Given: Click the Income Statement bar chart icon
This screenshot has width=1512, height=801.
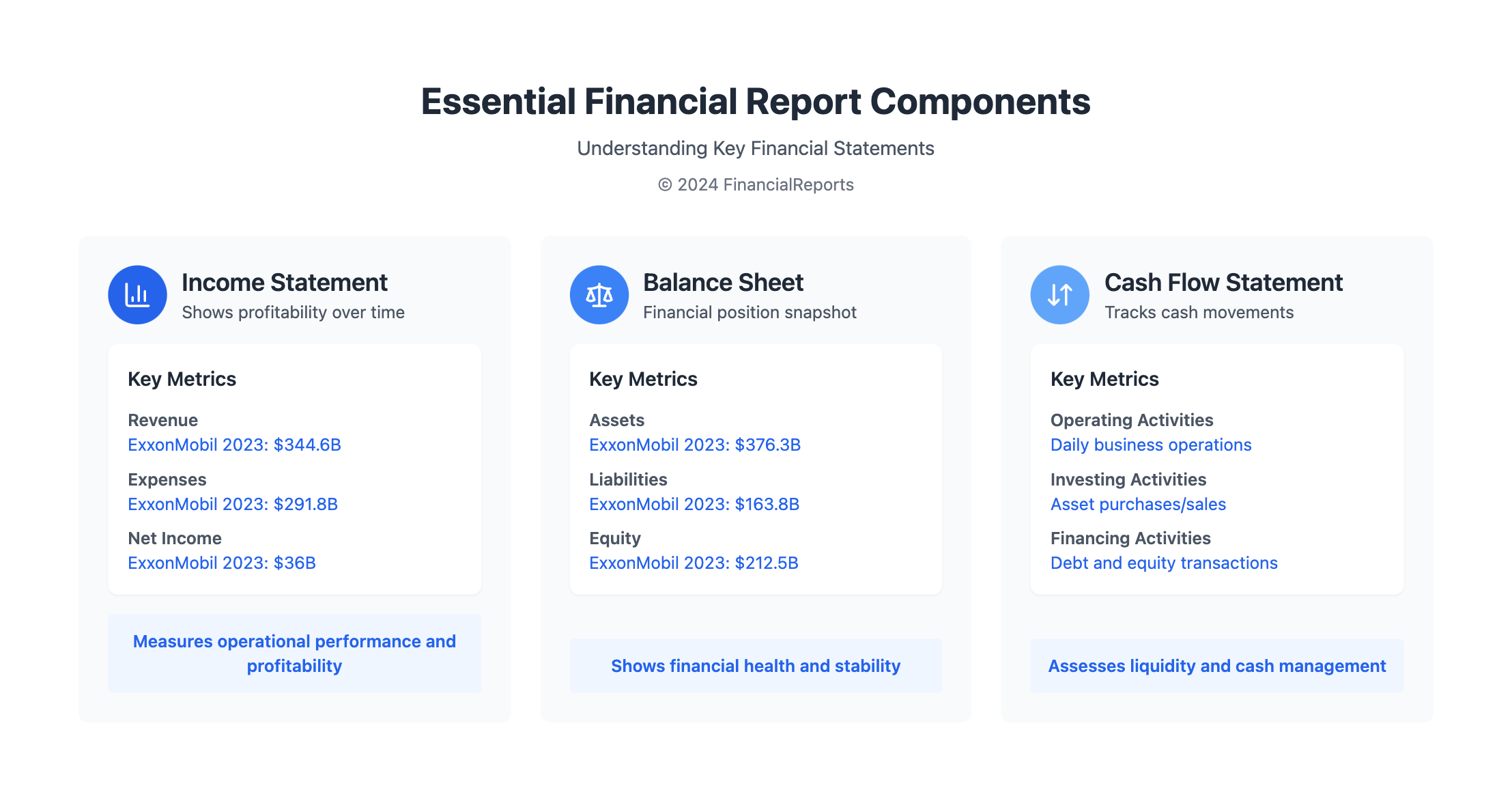Looking at the screenshot, I should coord(137,295).
